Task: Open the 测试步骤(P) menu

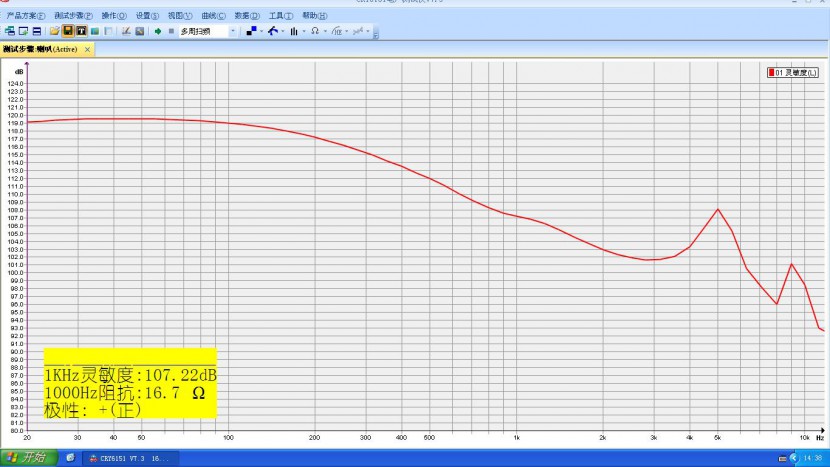Action: [73, 16]
